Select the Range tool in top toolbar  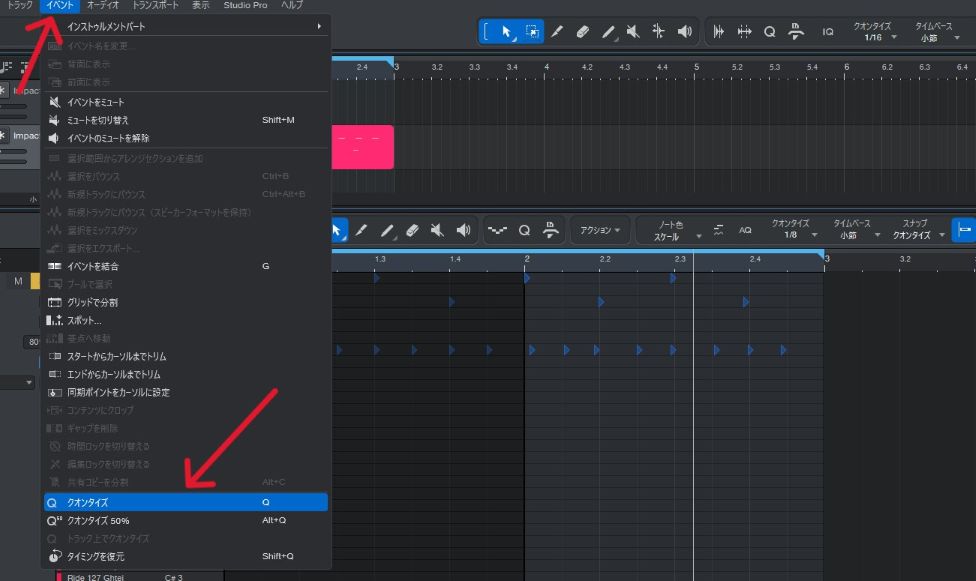click(x=532, y=32)
